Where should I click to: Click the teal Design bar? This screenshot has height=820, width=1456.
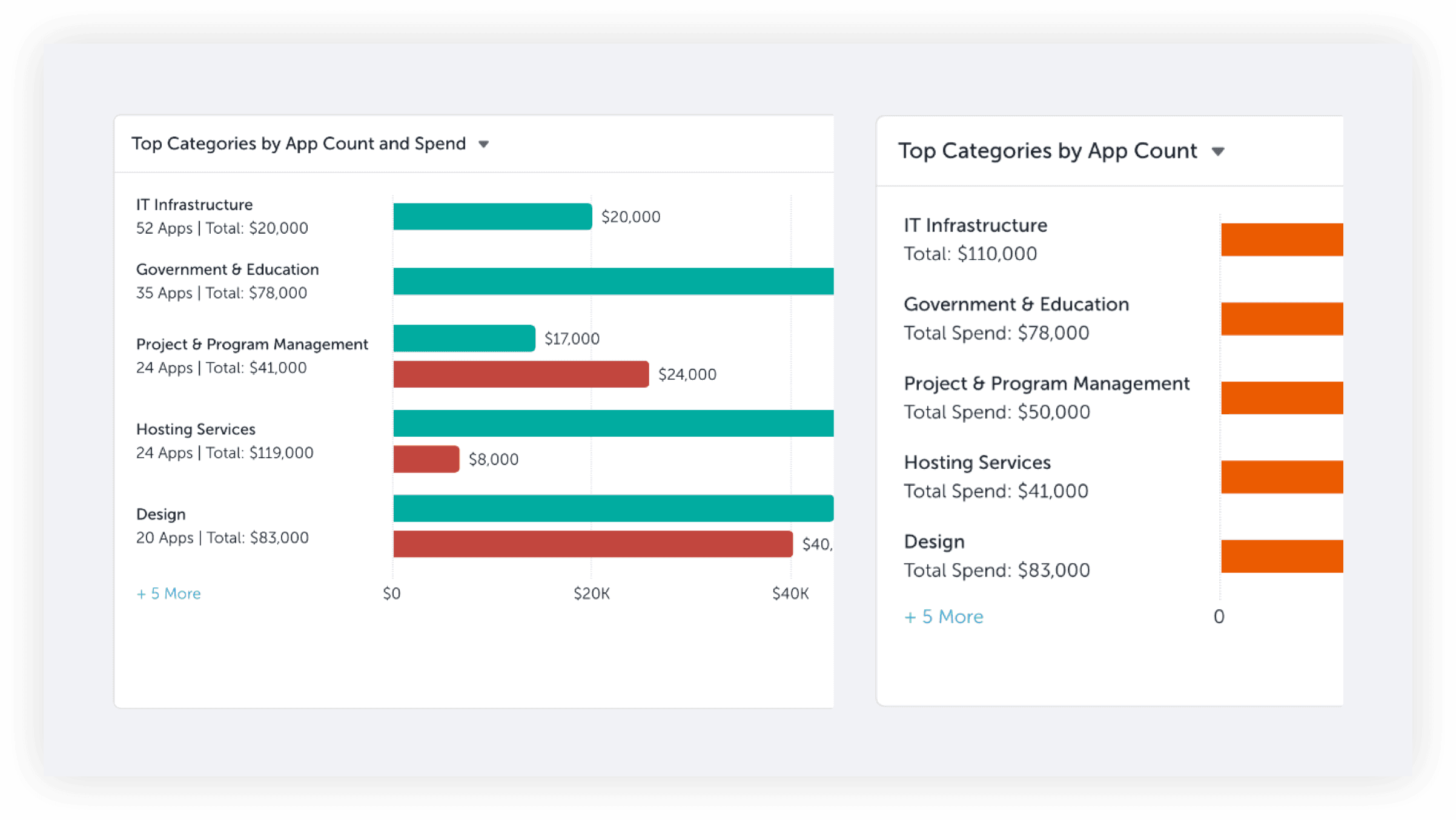point(613,508)
